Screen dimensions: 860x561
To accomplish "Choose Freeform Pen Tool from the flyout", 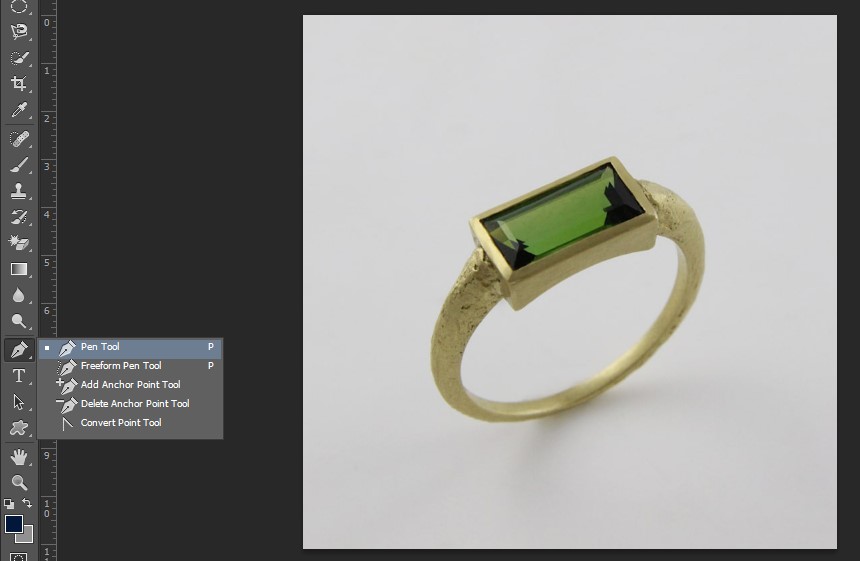I will [x=130, y=366].
